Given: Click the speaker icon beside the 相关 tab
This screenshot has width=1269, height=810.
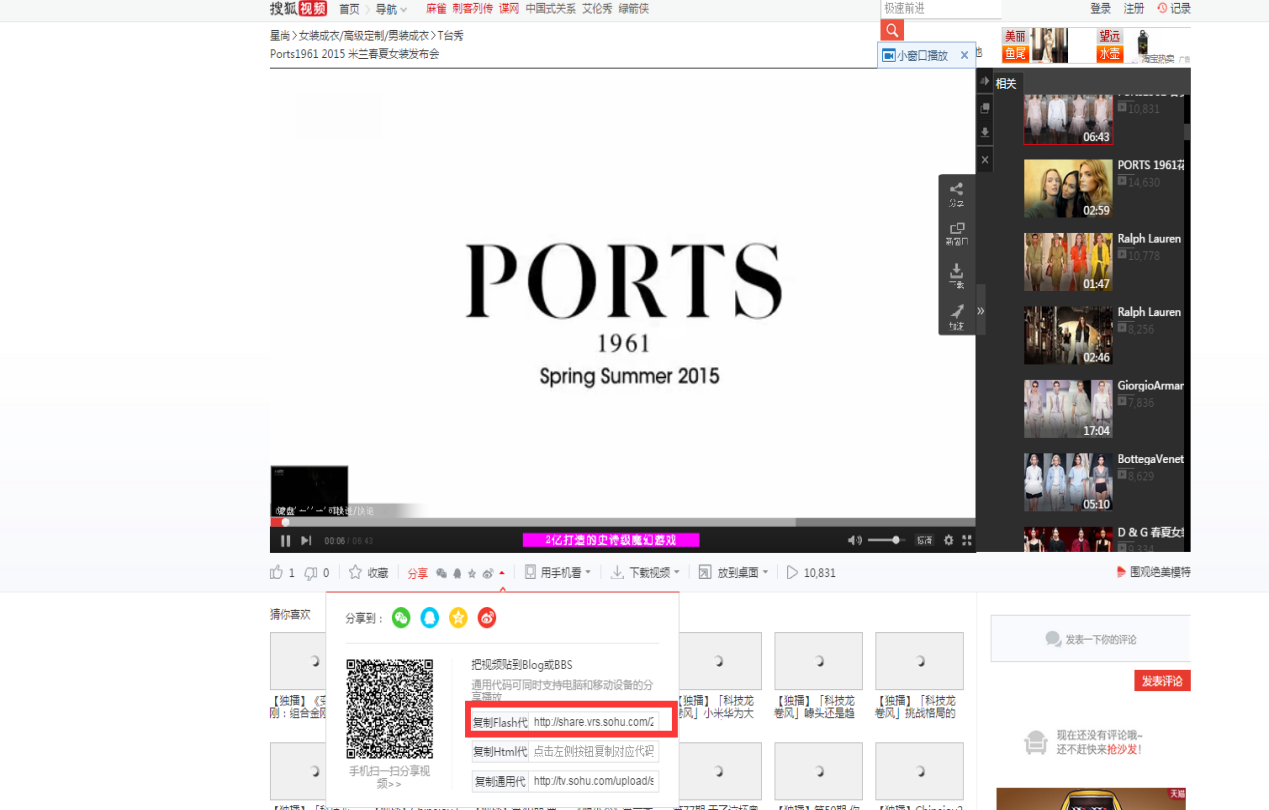Looking at the screenshot, I should (x=985, y=82).
